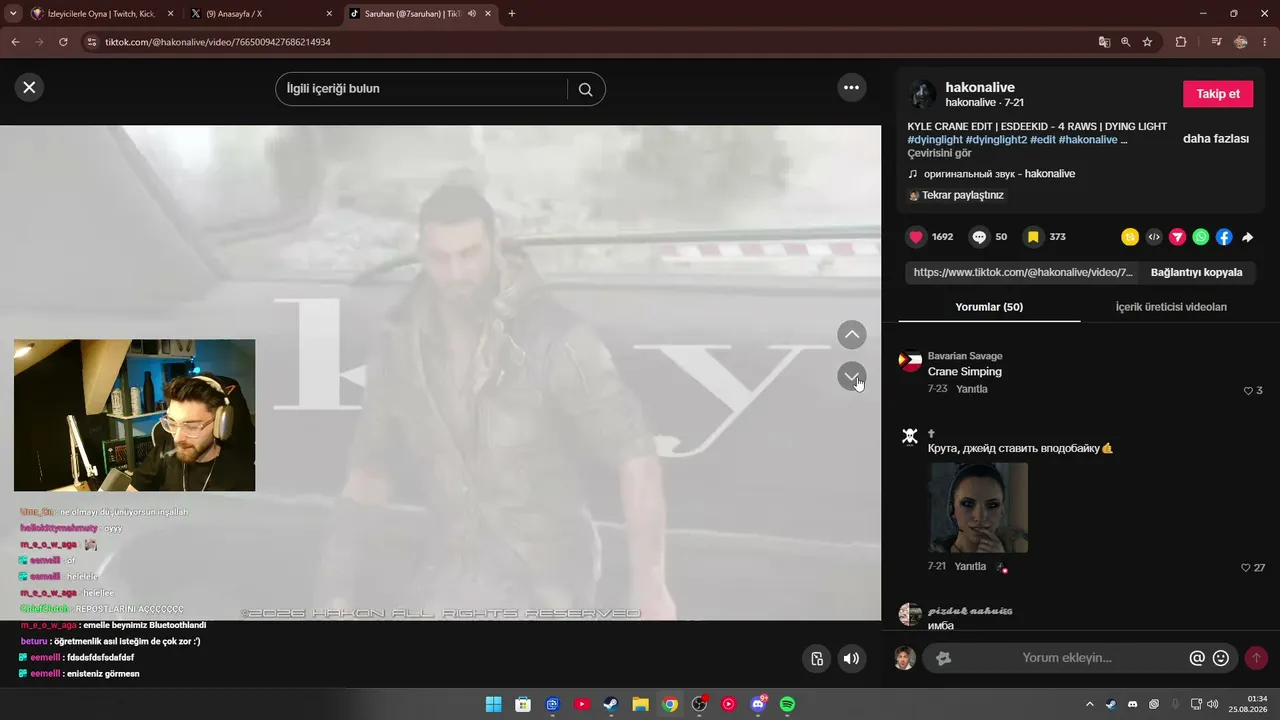Open Spotify from the taskbar
This screenshot has height=720, width=1280.
pos(787,704)
